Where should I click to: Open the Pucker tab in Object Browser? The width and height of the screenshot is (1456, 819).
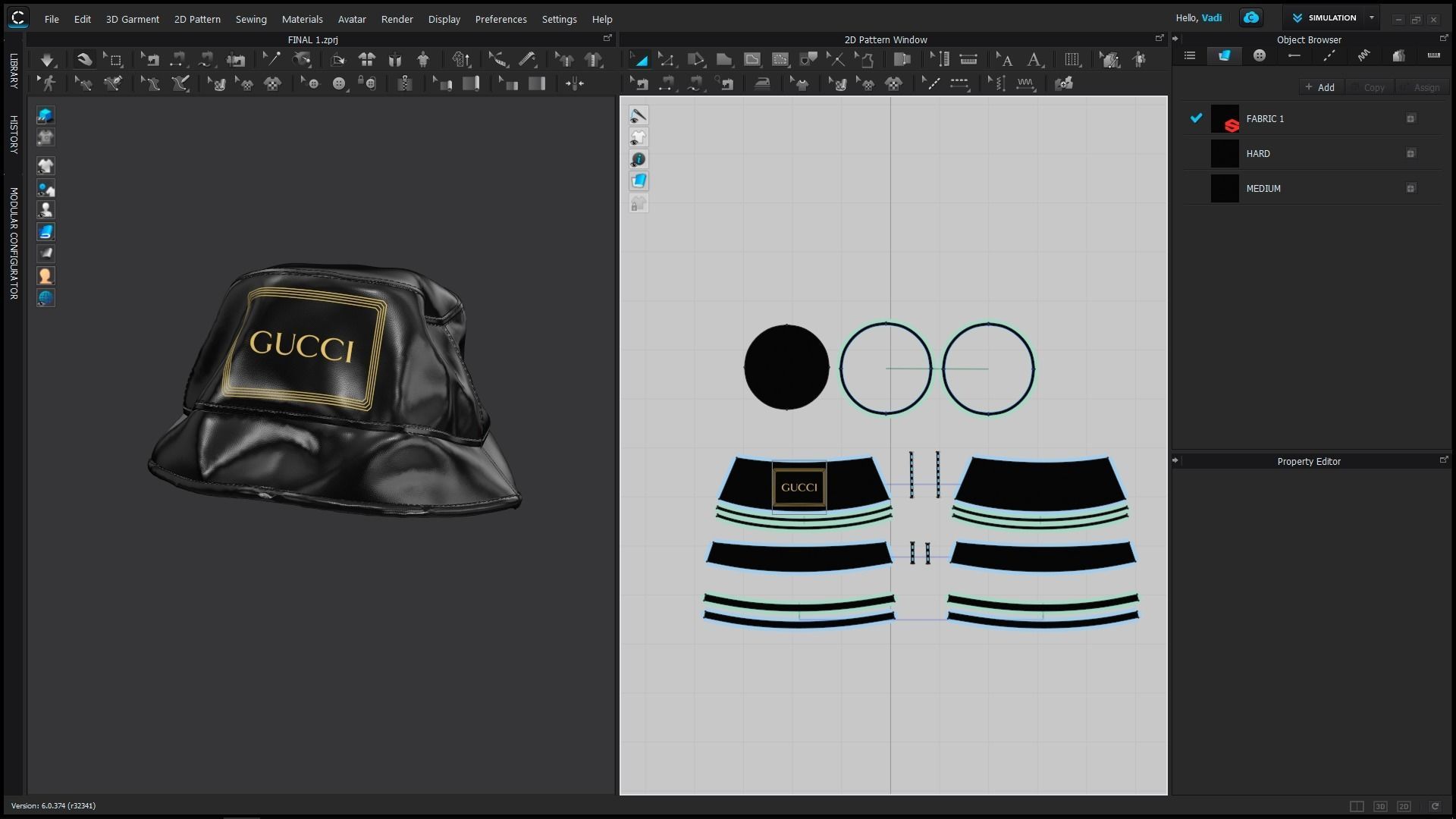pos(1363,55)
